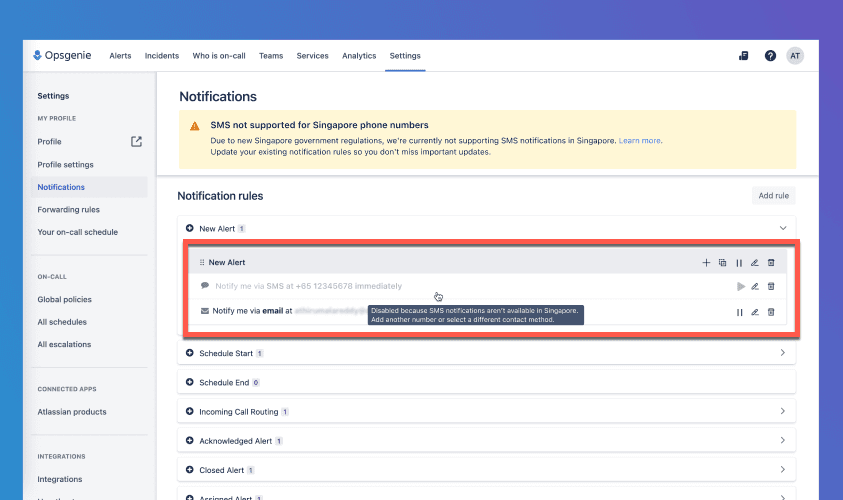Open the AT user avatar menu
Viewport: 843px width, 500px height.
pos(795,56)
